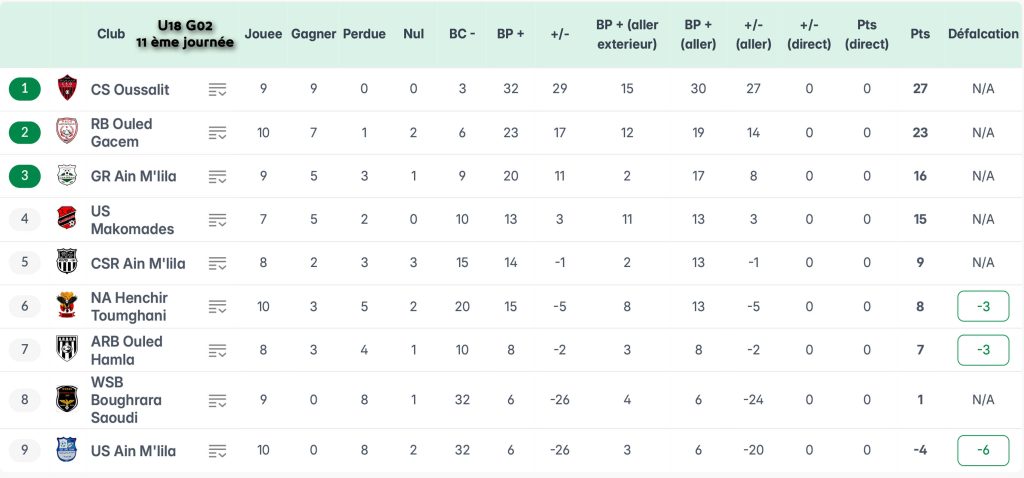This screenshot has height=478, width=1024.
Task: Expand details list for US Makomades
Action: [218, 219]
